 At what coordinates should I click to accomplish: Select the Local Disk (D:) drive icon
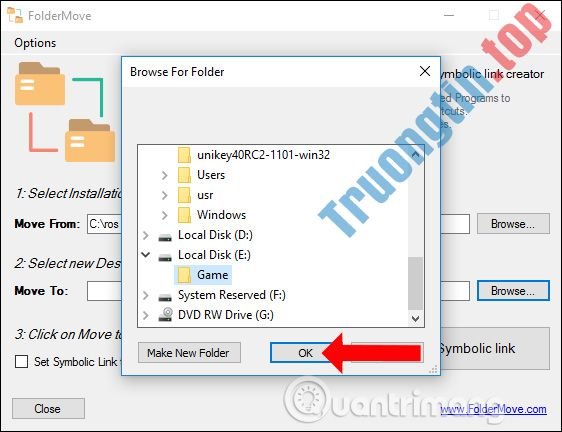pos(165,237)
